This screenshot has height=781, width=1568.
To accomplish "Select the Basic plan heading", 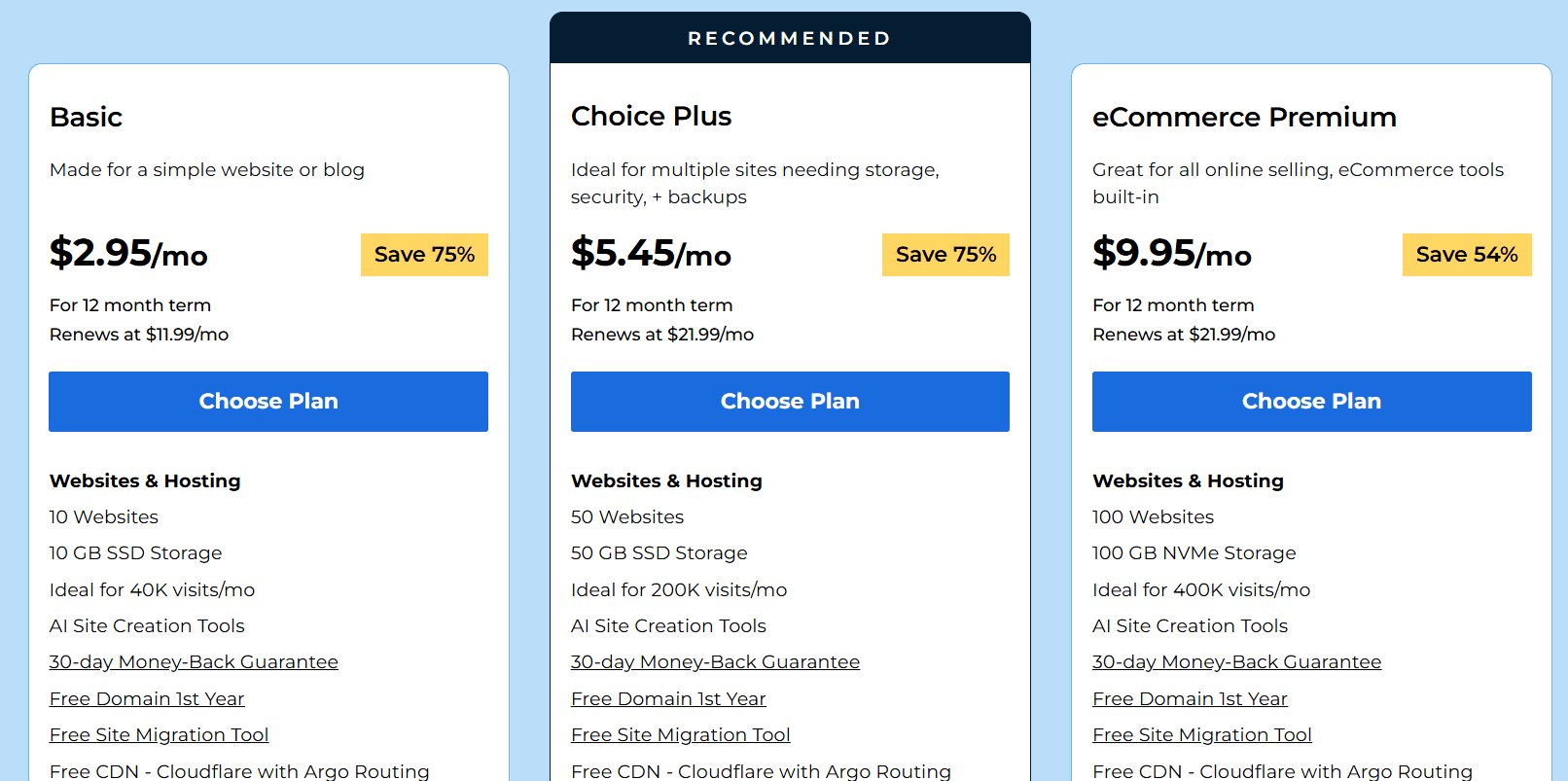I will tap(86, 117).
